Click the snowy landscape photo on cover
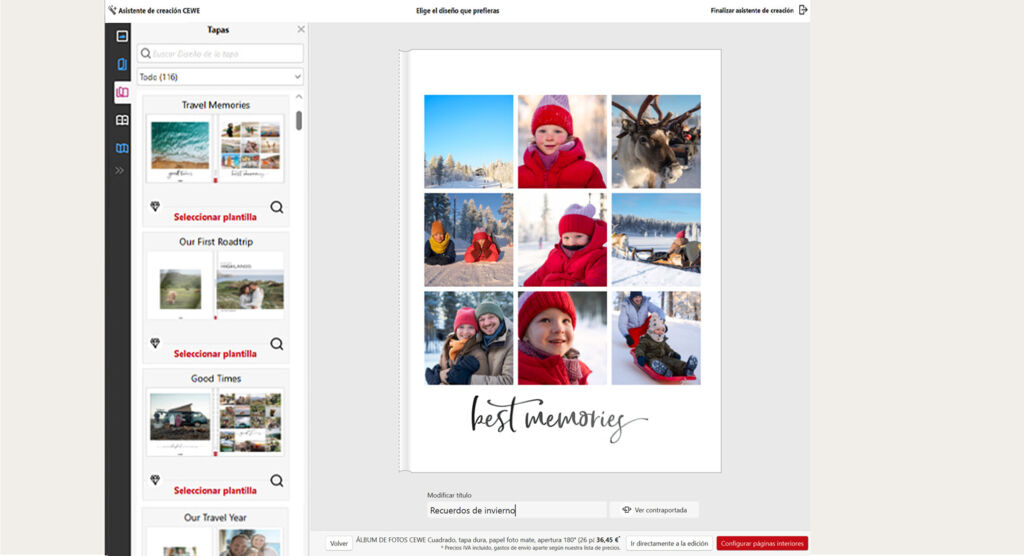Image resolution: width=1024 pixels, height=556 pixels. (x=468, y=142)
